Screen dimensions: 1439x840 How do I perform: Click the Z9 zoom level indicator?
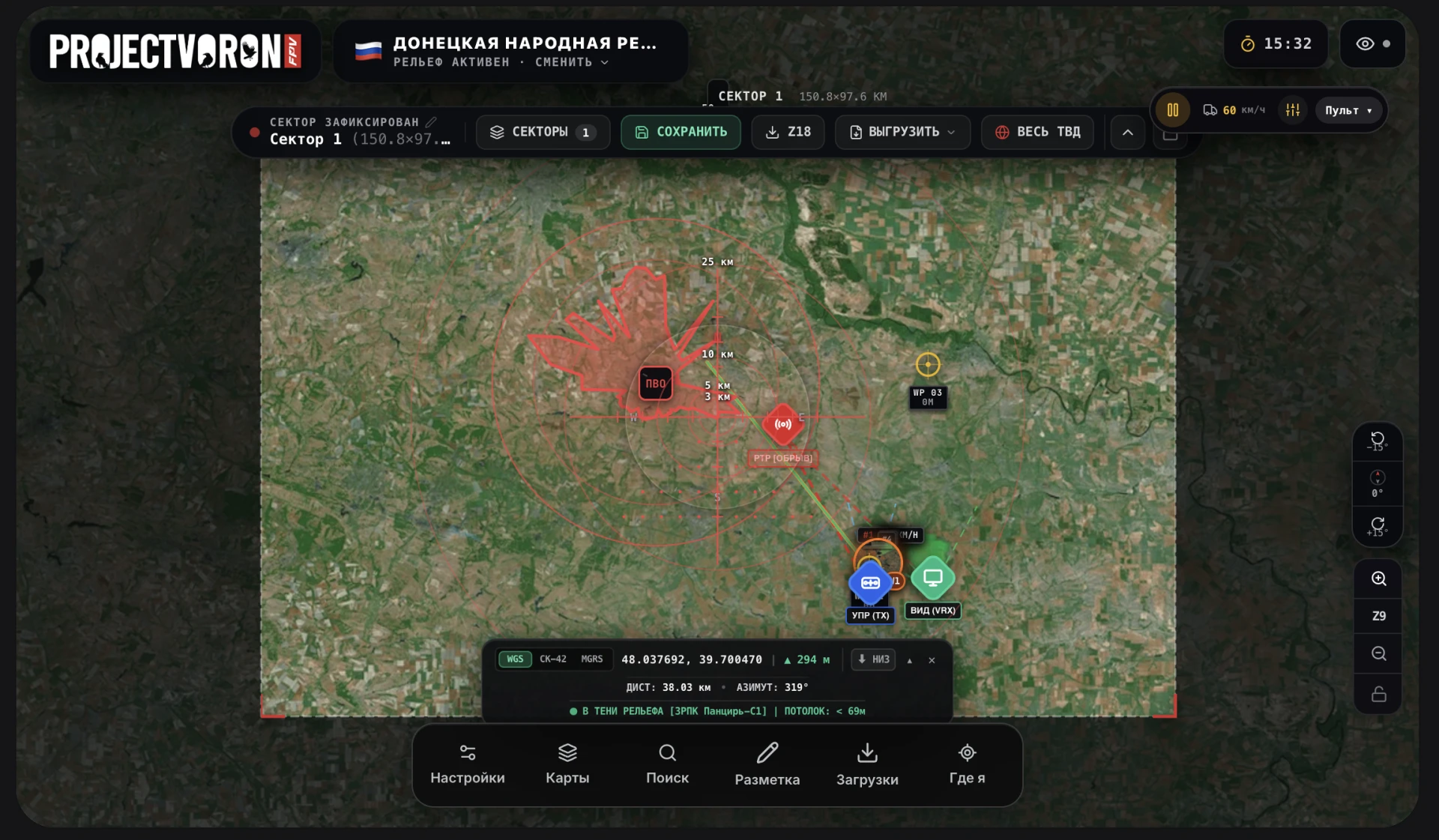[1378, 616]
